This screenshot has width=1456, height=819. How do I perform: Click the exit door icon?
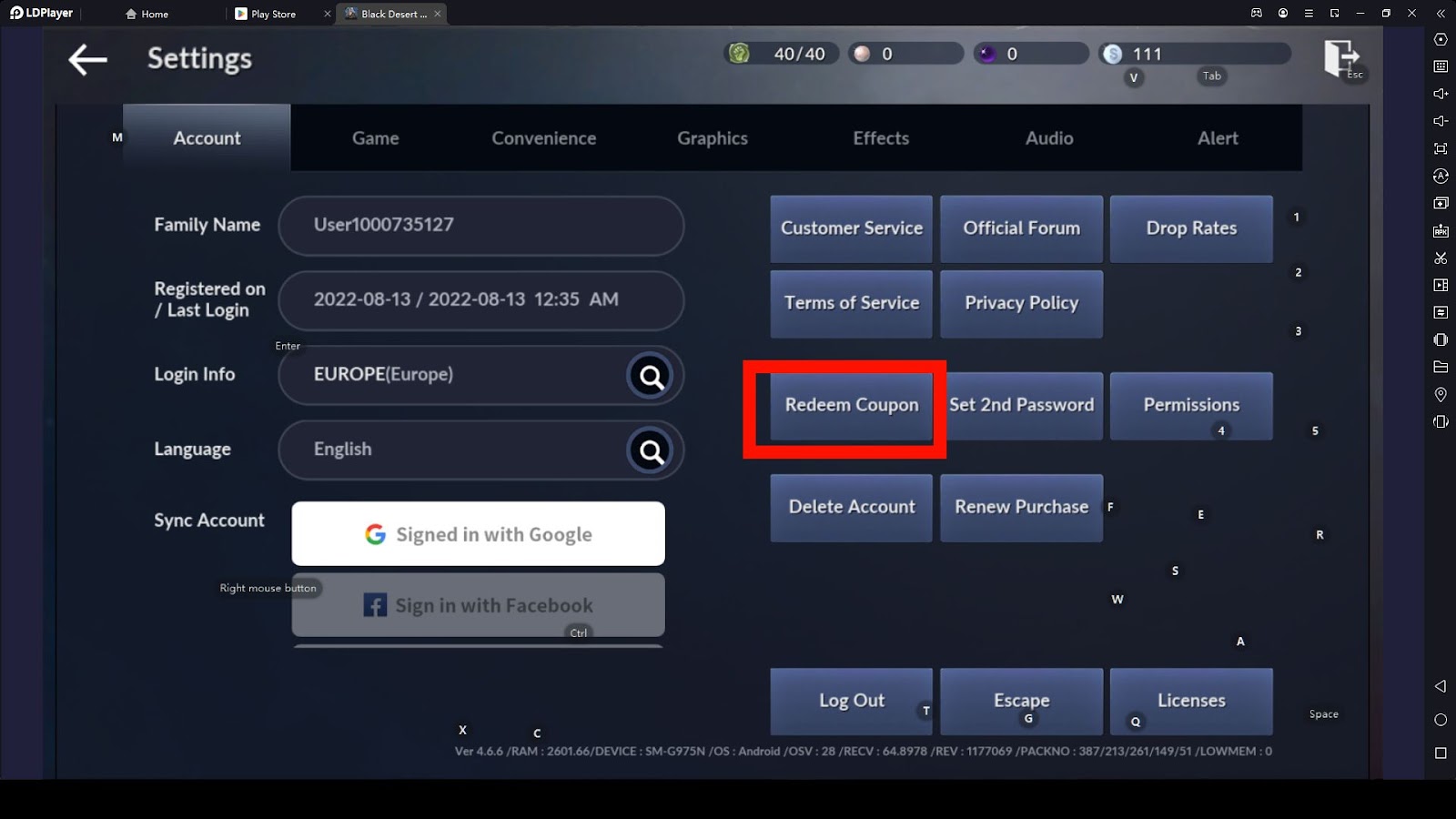(x=1340, y=58)
